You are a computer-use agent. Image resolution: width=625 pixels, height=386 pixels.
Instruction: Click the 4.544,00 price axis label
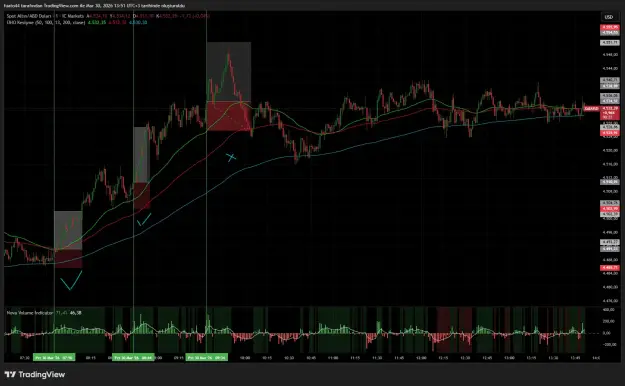pyautogui.click(x=610, y=68)
